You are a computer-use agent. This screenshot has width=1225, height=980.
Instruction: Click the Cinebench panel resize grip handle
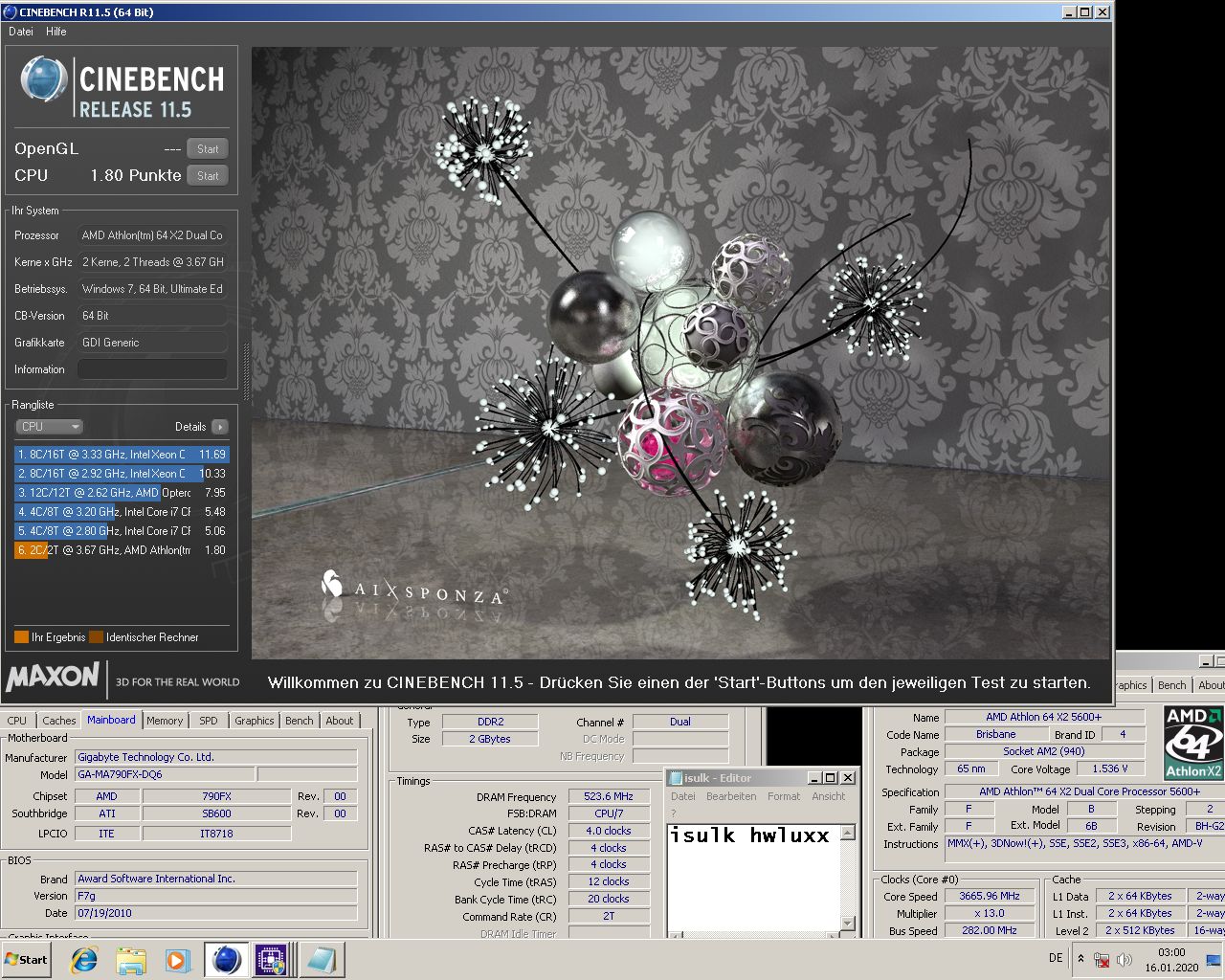tap(246, 373)
